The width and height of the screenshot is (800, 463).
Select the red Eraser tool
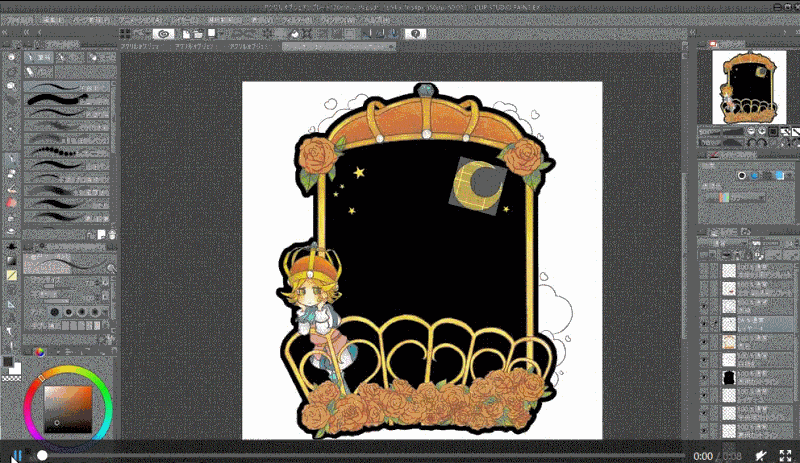[x=11, y=203]
